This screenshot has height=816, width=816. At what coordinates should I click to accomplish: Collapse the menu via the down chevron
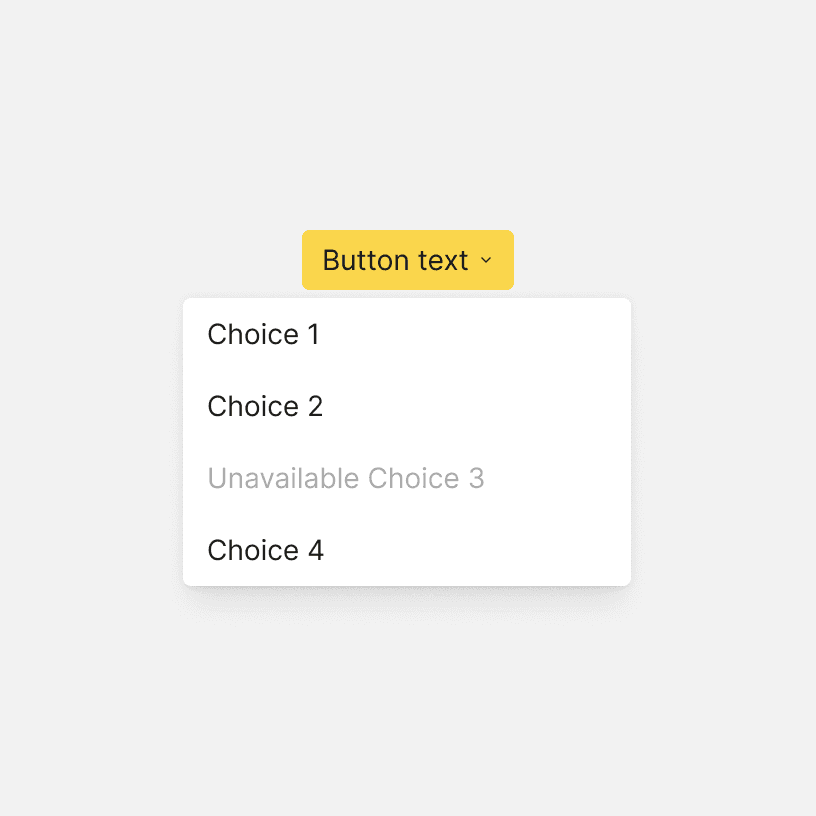pyautogui.click(x=486, y=261)
